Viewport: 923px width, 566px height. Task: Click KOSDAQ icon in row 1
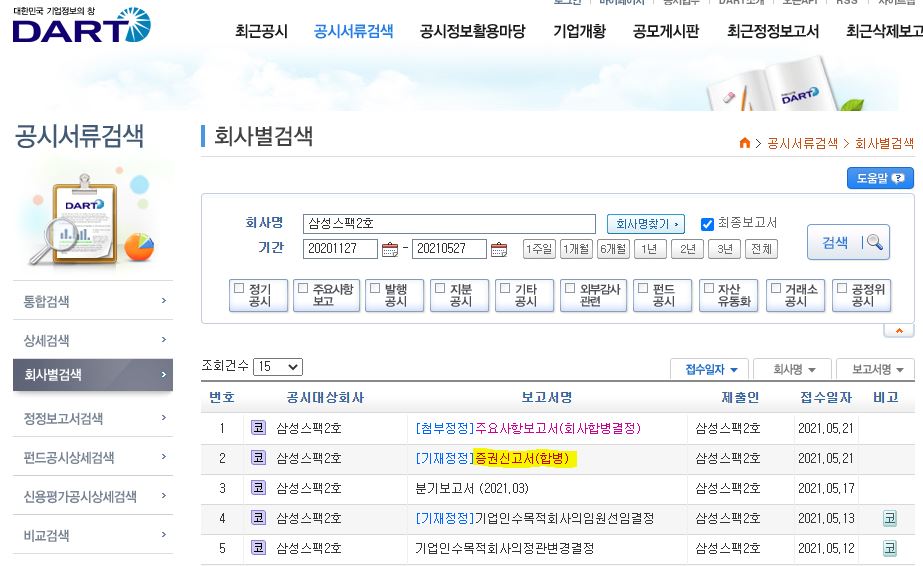(x=258, y=428)
